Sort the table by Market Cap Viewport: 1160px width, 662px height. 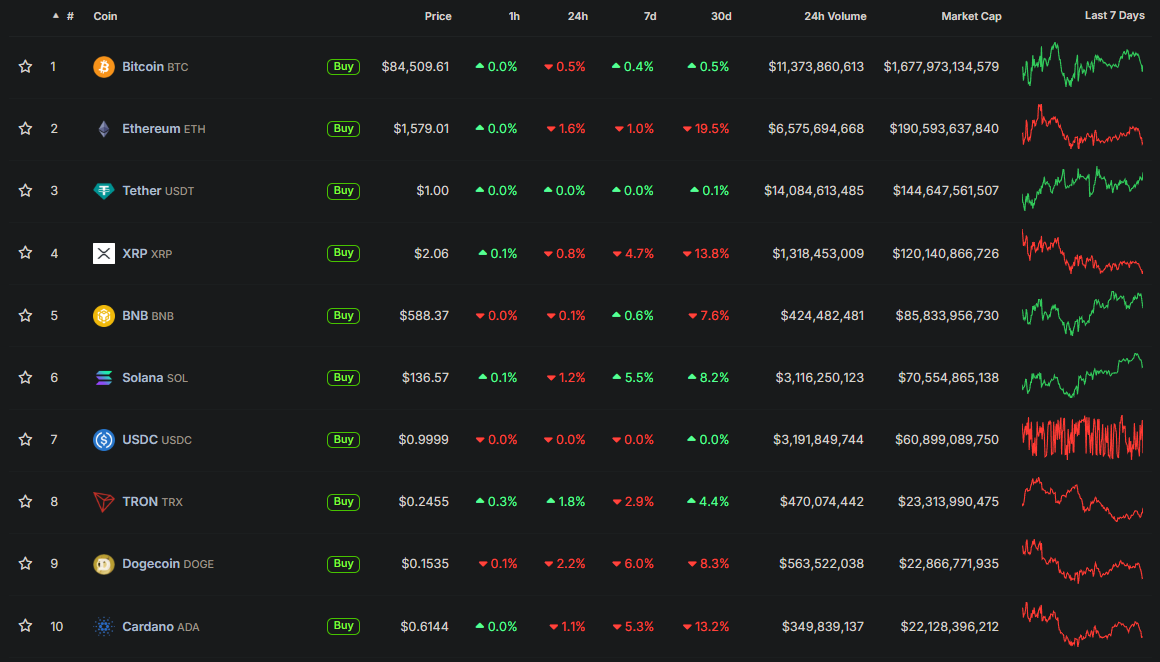971,16
